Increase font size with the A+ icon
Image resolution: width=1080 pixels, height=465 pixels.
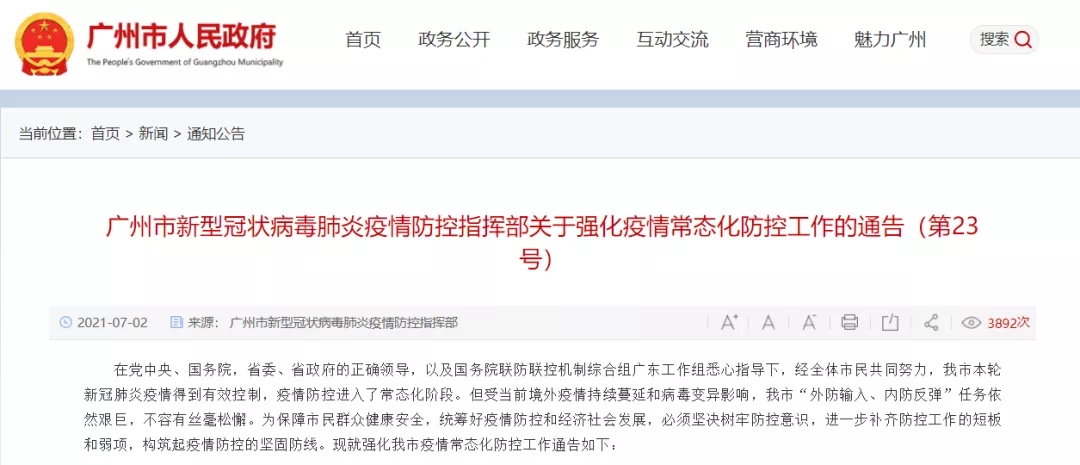pos(729,322)
